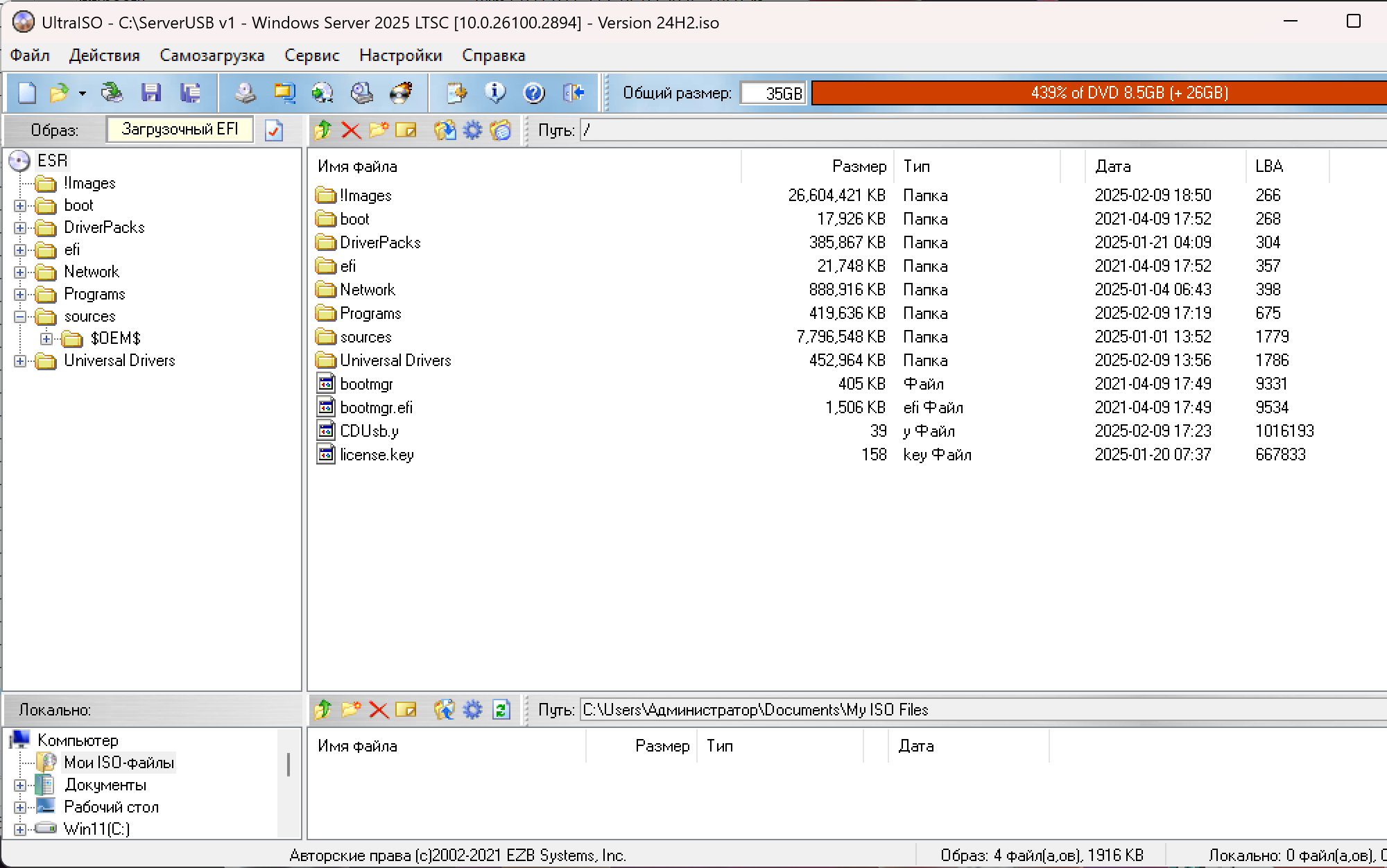
Task: Open the Справка menu
Action: 494,55
